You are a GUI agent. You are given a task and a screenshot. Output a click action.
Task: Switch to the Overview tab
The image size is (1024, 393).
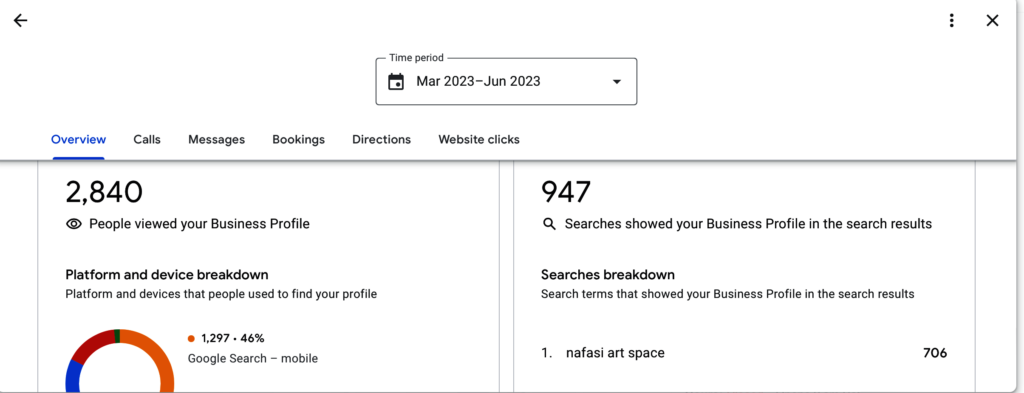click(x=78, y=139)
